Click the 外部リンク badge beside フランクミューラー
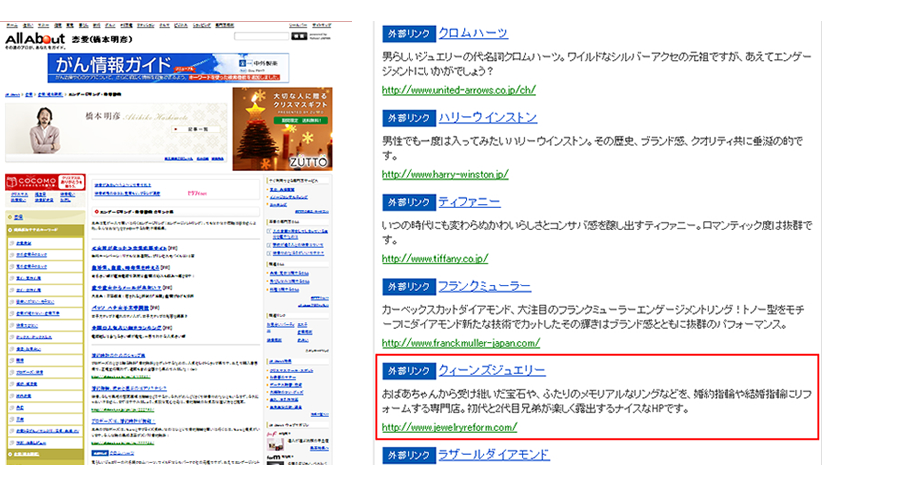 click(x=409, y=287)
